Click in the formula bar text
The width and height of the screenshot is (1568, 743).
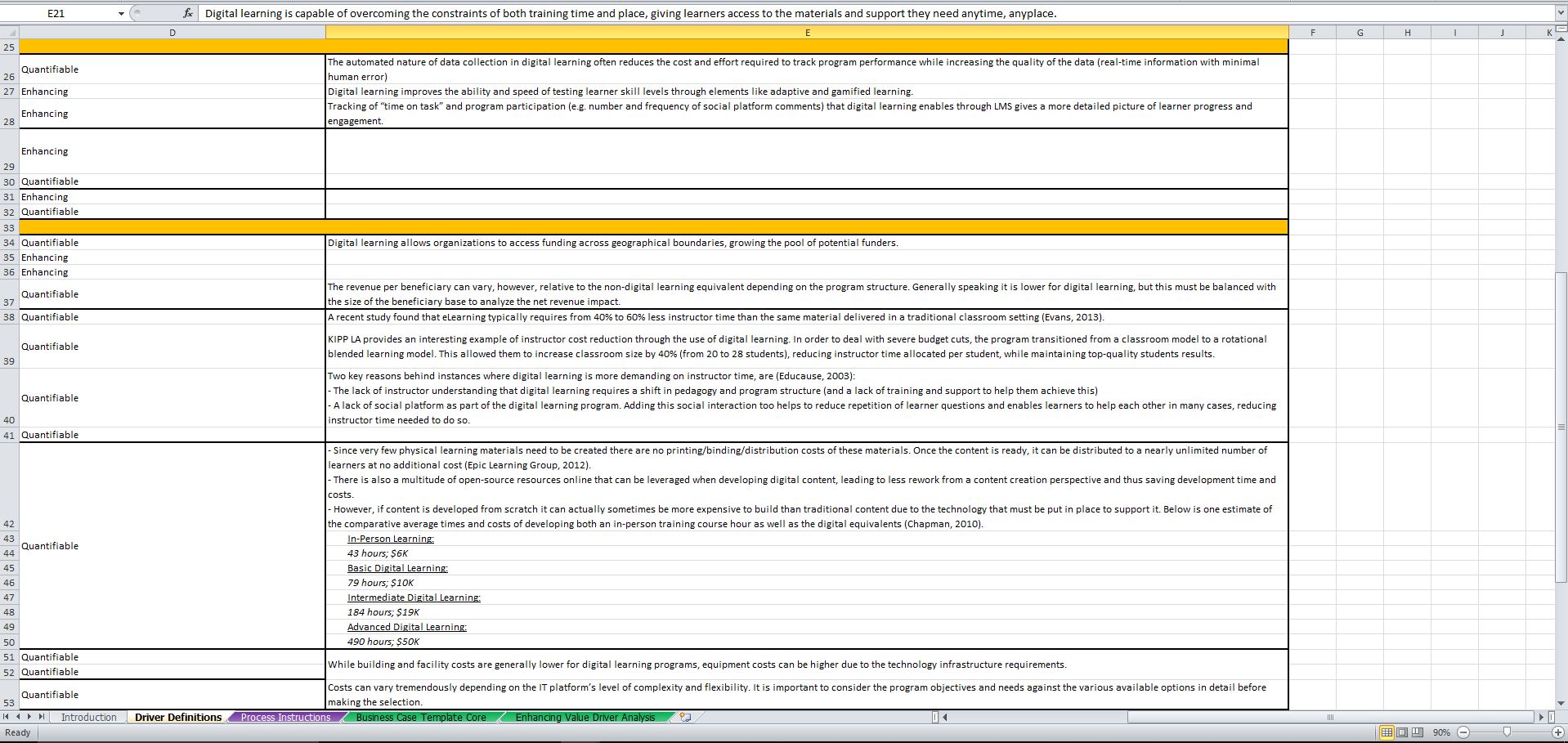630,13
